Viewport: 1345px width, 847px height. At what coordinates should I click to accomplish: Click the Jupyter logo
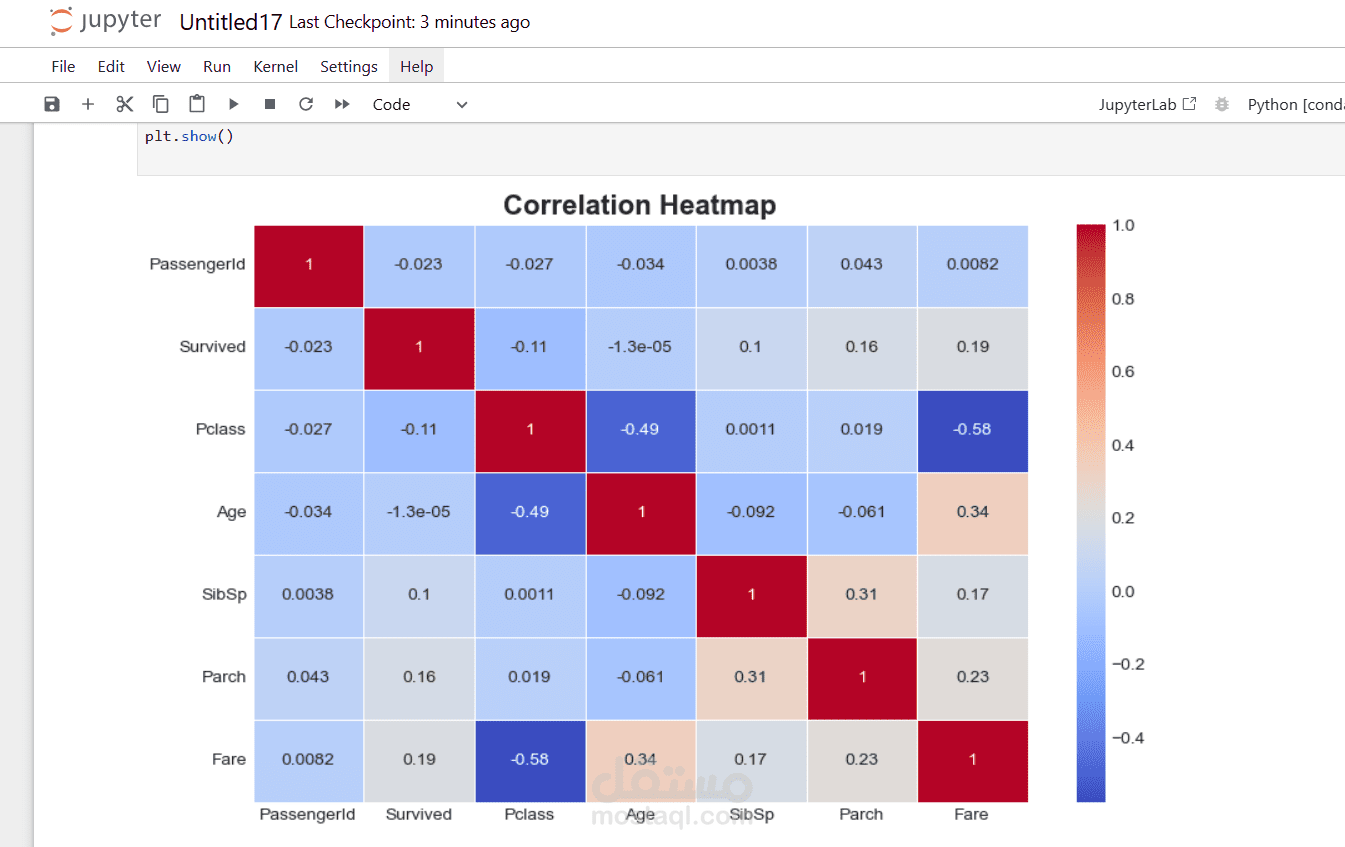click(x=105, y=22)
